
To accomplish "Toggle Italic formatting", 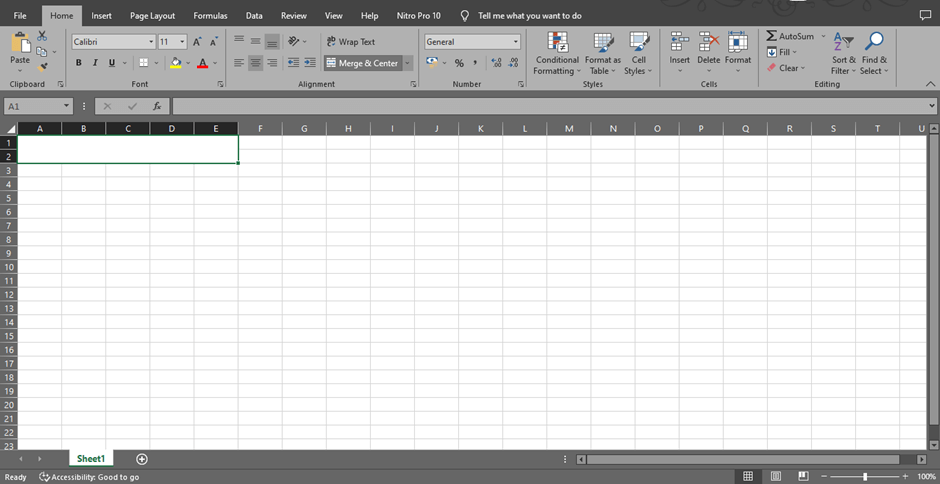I will pos(95,63).
